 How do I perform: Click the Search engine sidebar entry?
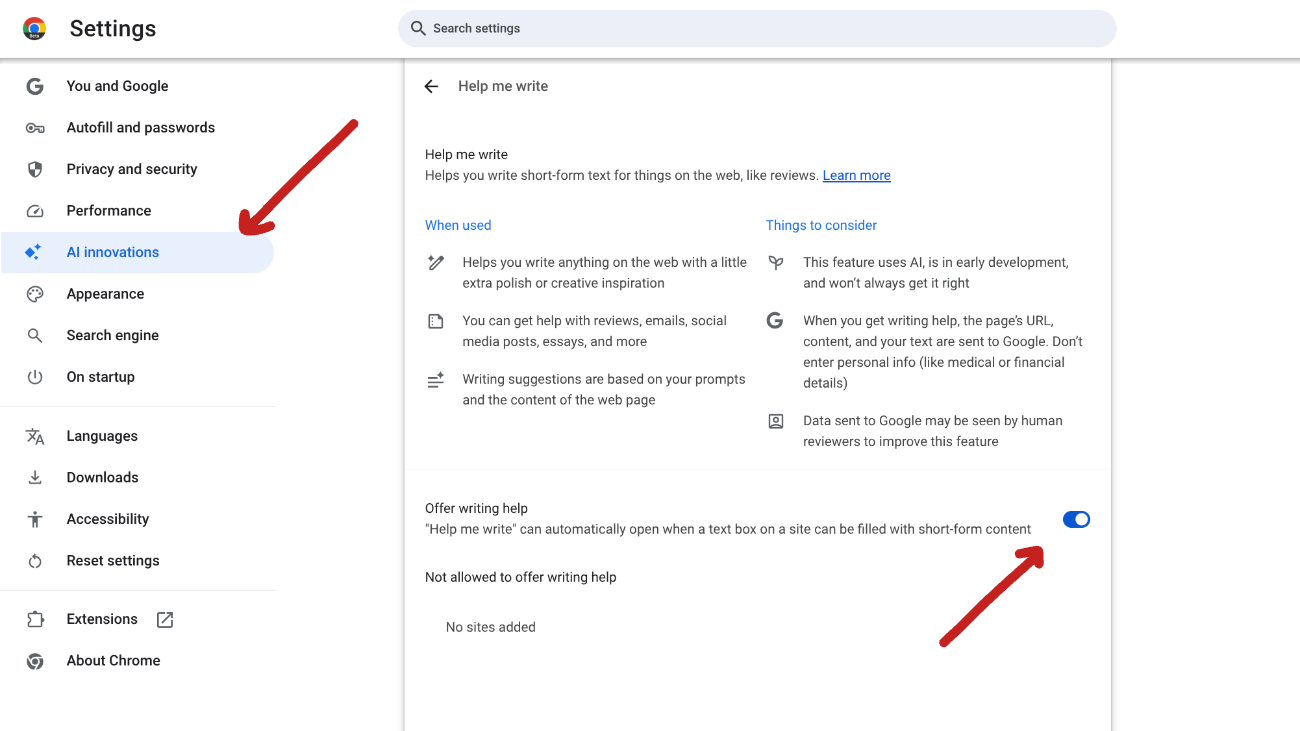pyautogui.click(x=110, y=334)
